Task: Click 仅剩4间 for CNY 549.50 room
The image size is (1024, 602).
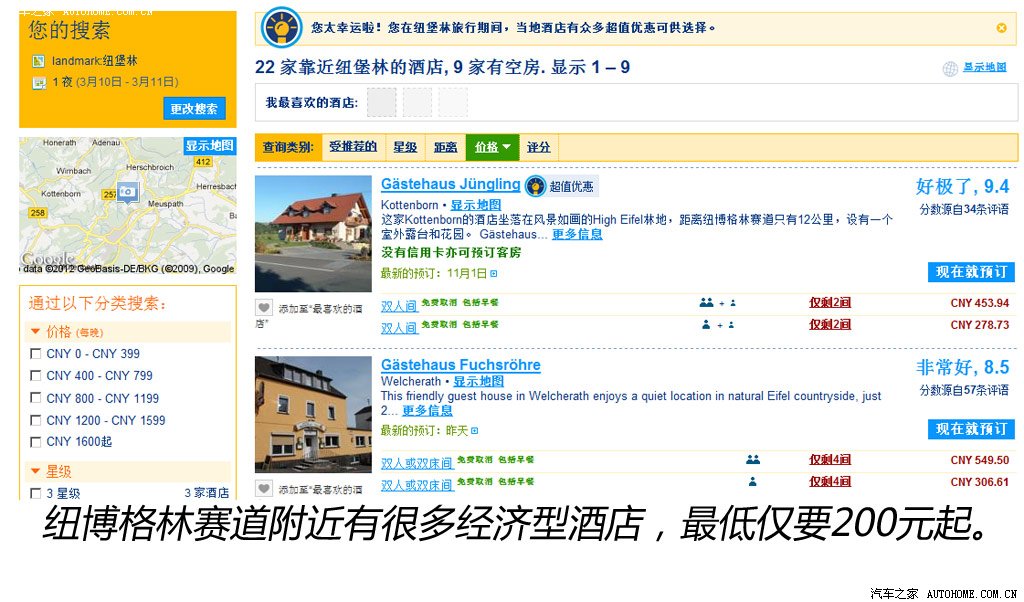Action: click(830, 460)
